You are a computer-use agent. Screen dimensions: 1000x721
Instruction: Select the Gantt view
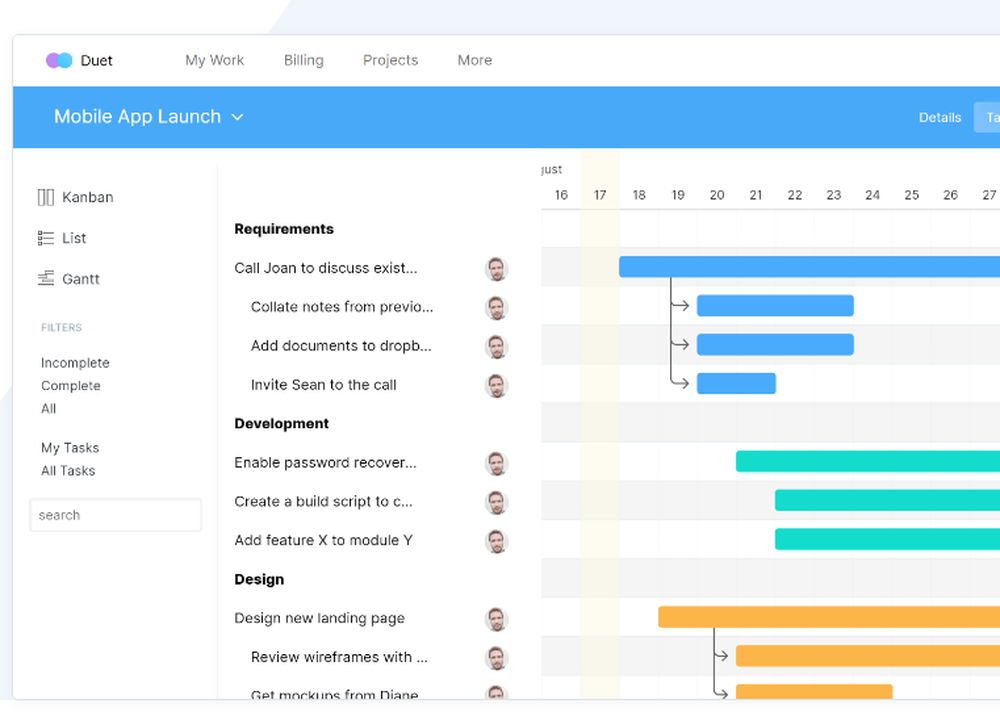[x=82, y=279]
